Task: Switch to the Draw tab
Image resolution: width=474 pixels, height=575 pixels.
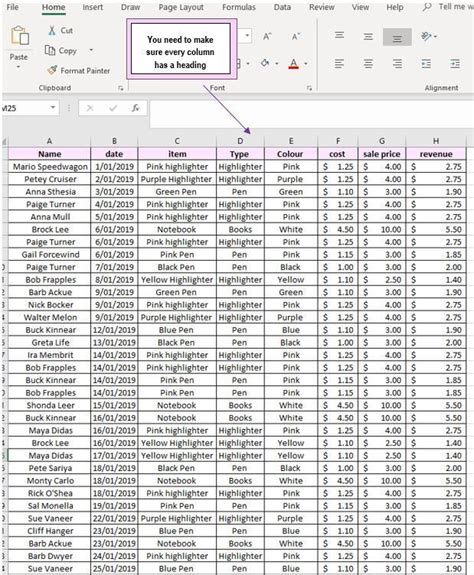Action: coord(131,7)
